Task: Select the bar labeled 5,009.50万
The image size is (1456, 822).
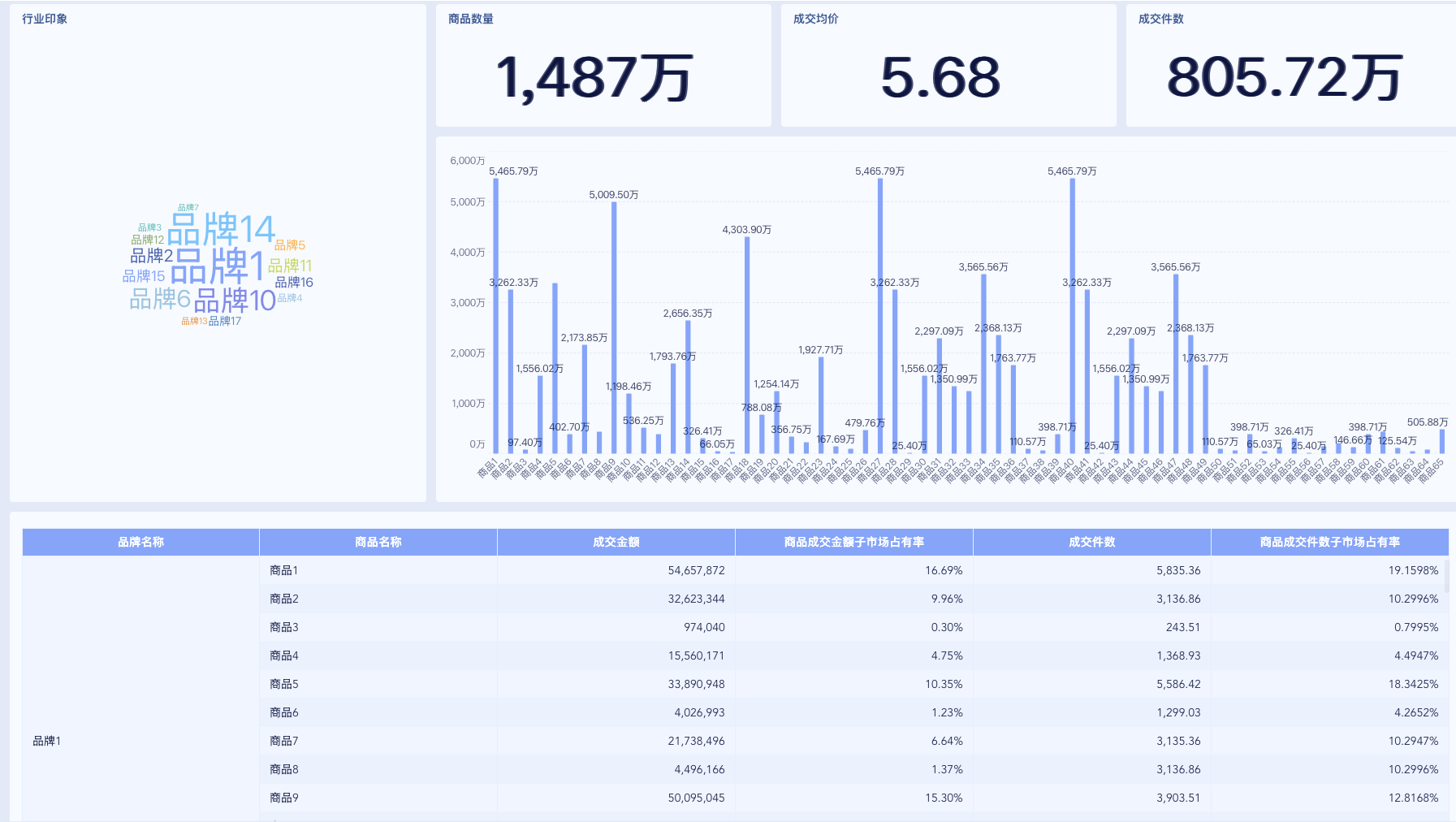Action: (x=614, y=325)
